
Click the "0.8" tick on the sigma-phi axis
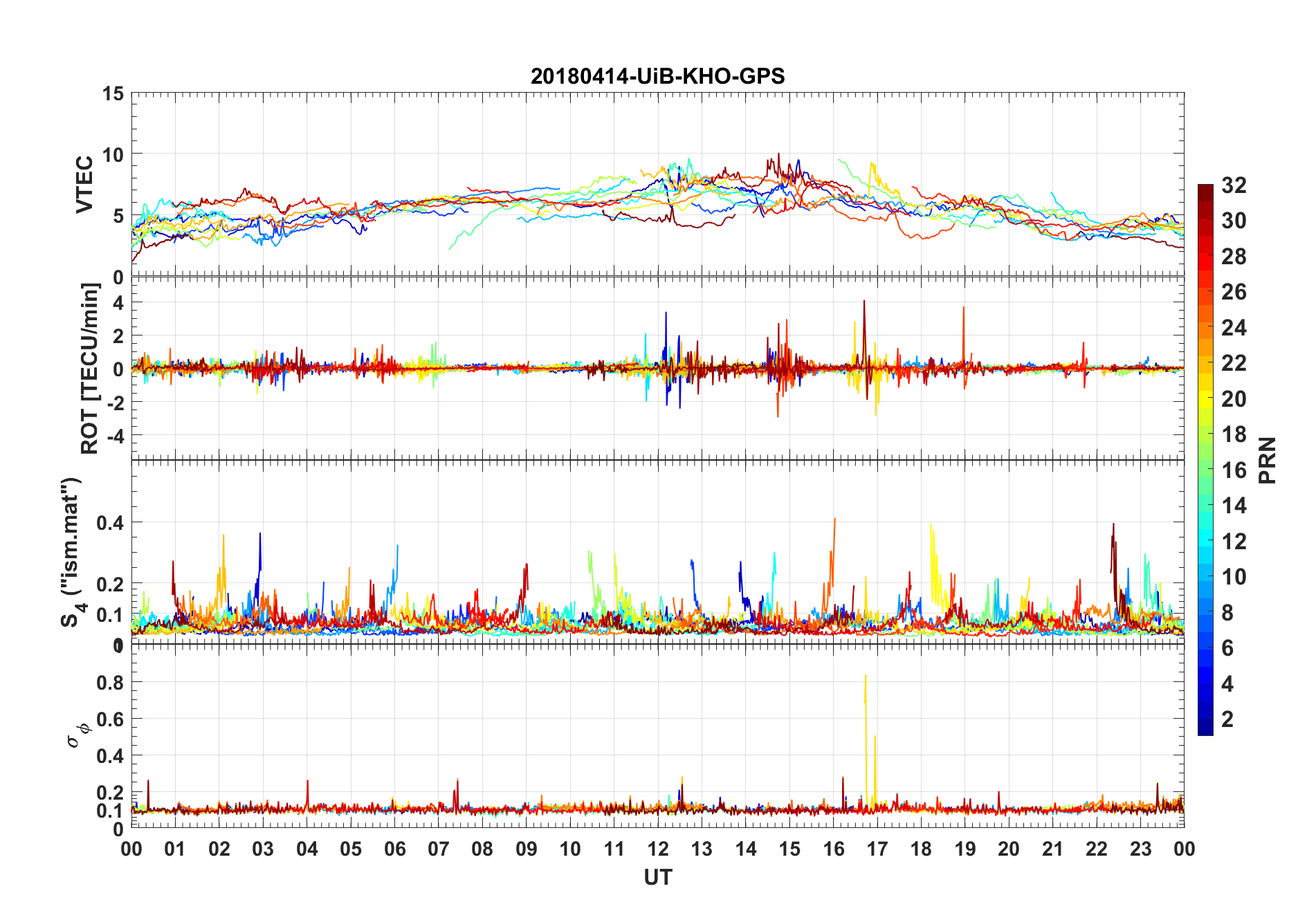point(111,682)
